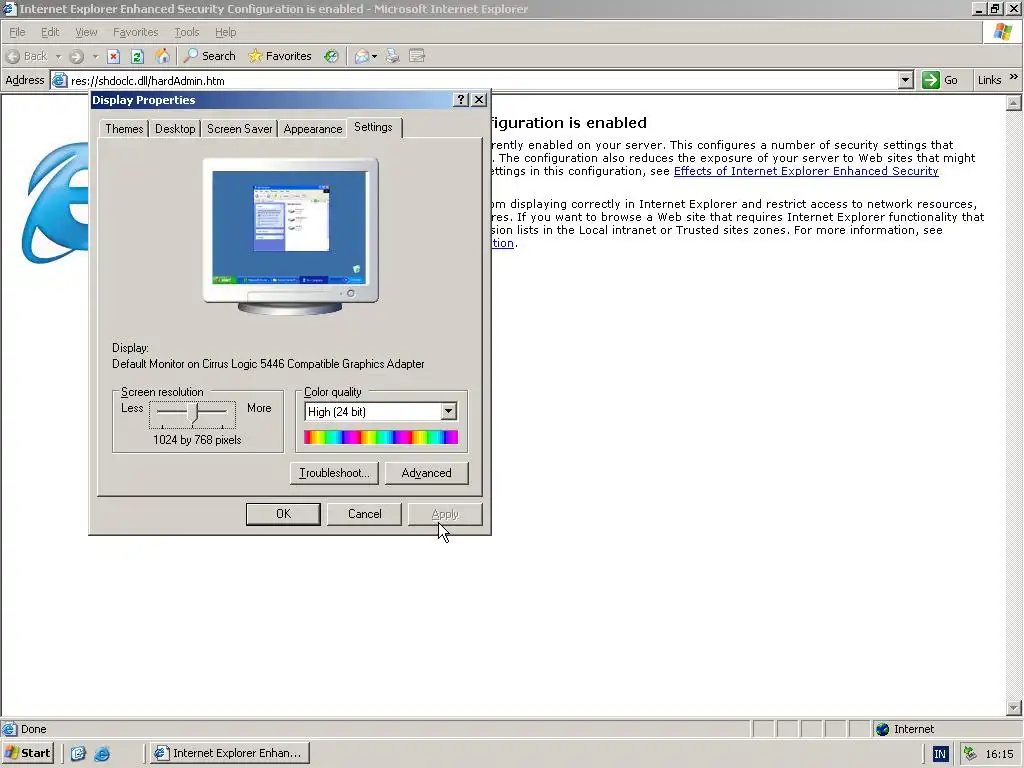Click the Stop loading icon
Image resolution: width=1024 pixels, height=768 pixels.
click(113, 56)
